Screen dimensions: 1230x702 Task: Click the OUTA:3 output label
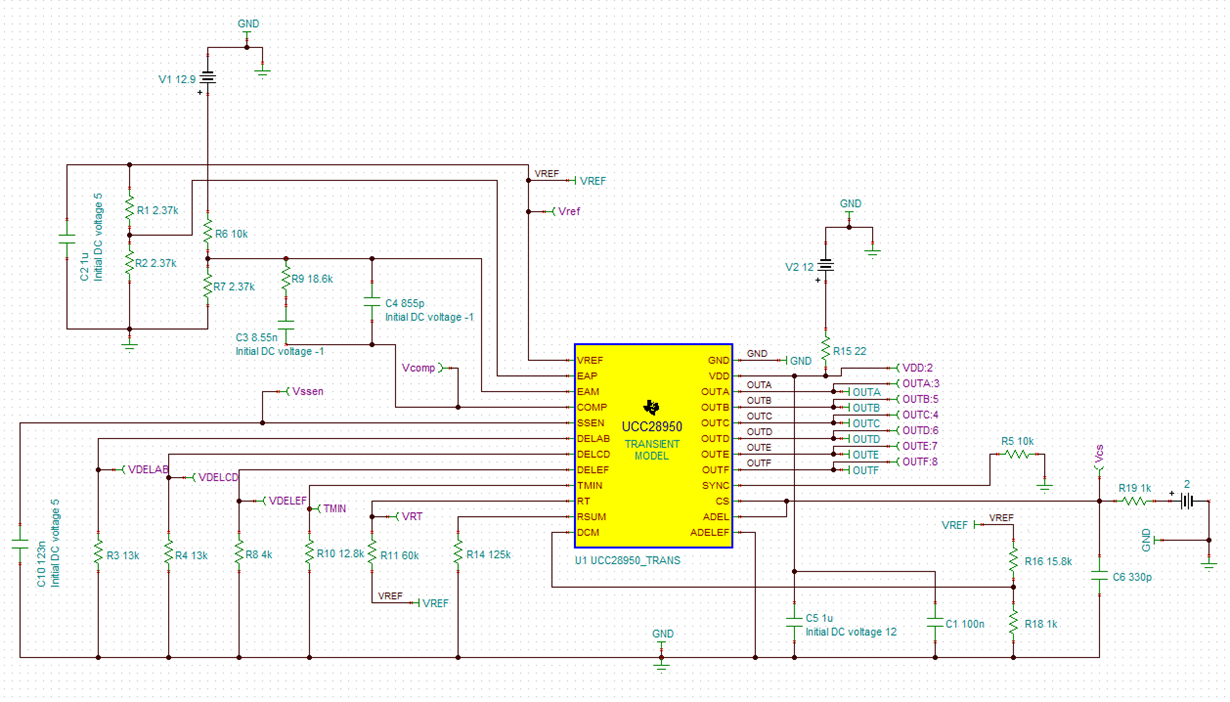point(921,383)
